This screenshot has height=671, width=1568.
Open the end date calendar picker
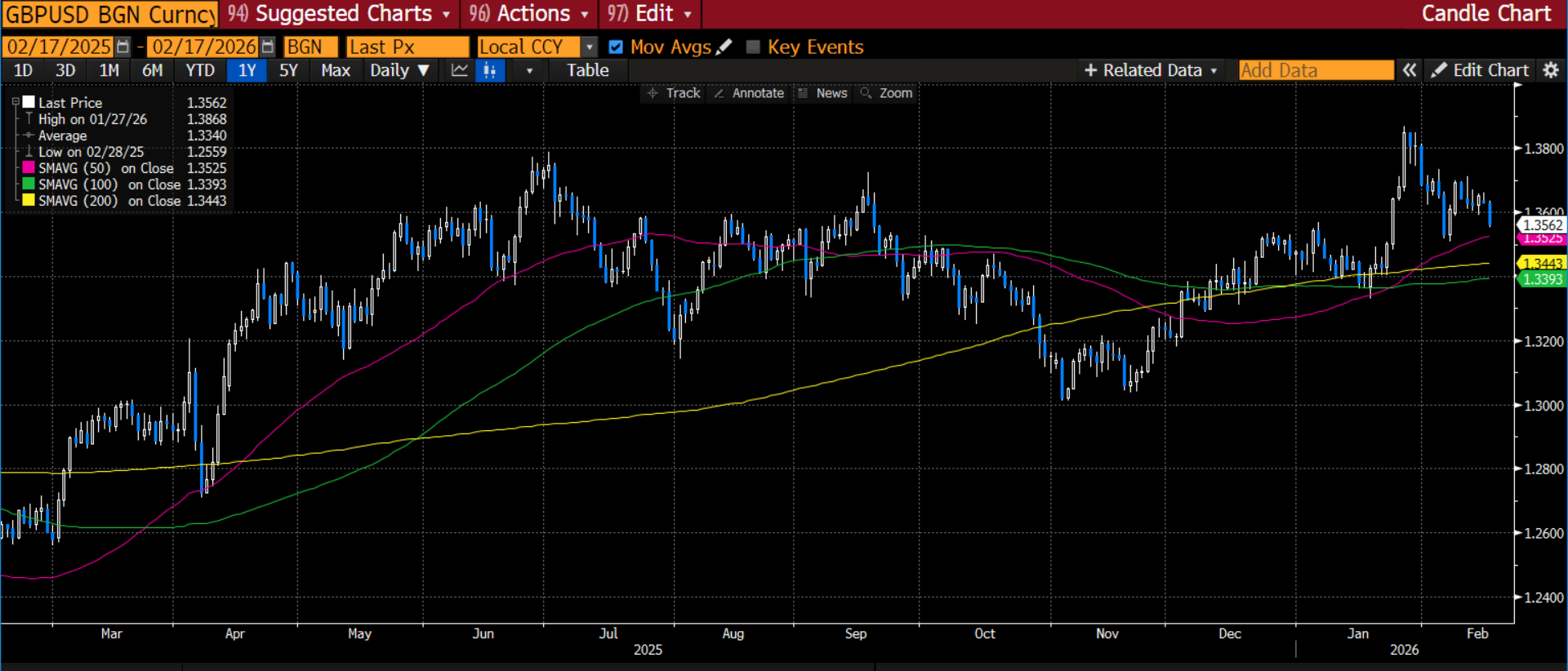point(267,47)
